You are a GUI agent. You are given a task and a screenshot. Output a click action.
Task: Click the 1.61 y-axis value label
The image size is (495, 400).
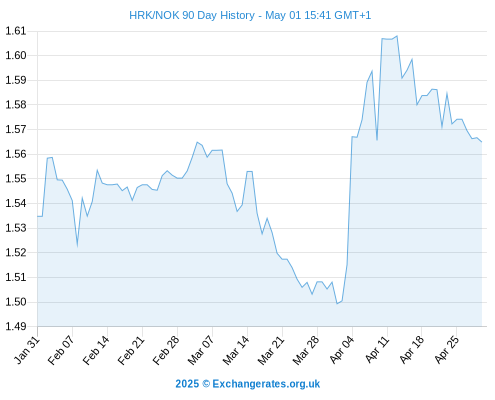click(x=15, y=31)
